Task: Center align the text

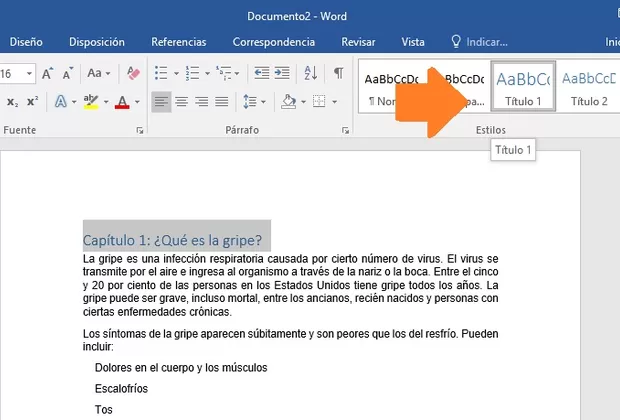Action: tap(181, 102)
